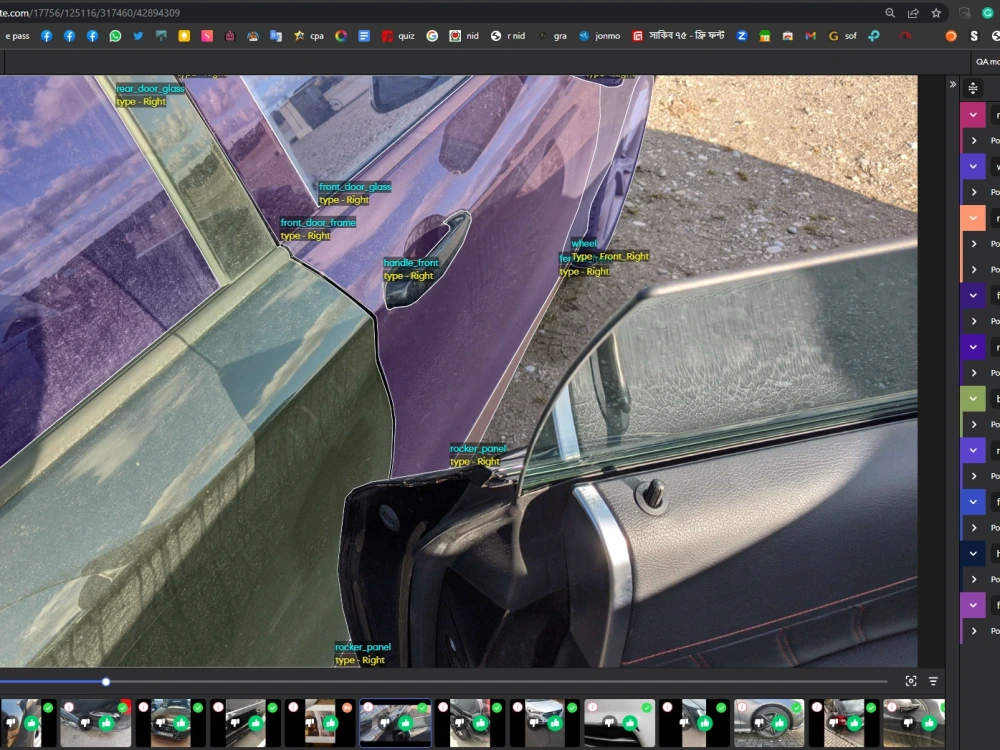The width and height of the screenshot is (1000, 750).
Task: Open the 'gra' bookmark
Action: pyautogui.click(x=553, y=36)
